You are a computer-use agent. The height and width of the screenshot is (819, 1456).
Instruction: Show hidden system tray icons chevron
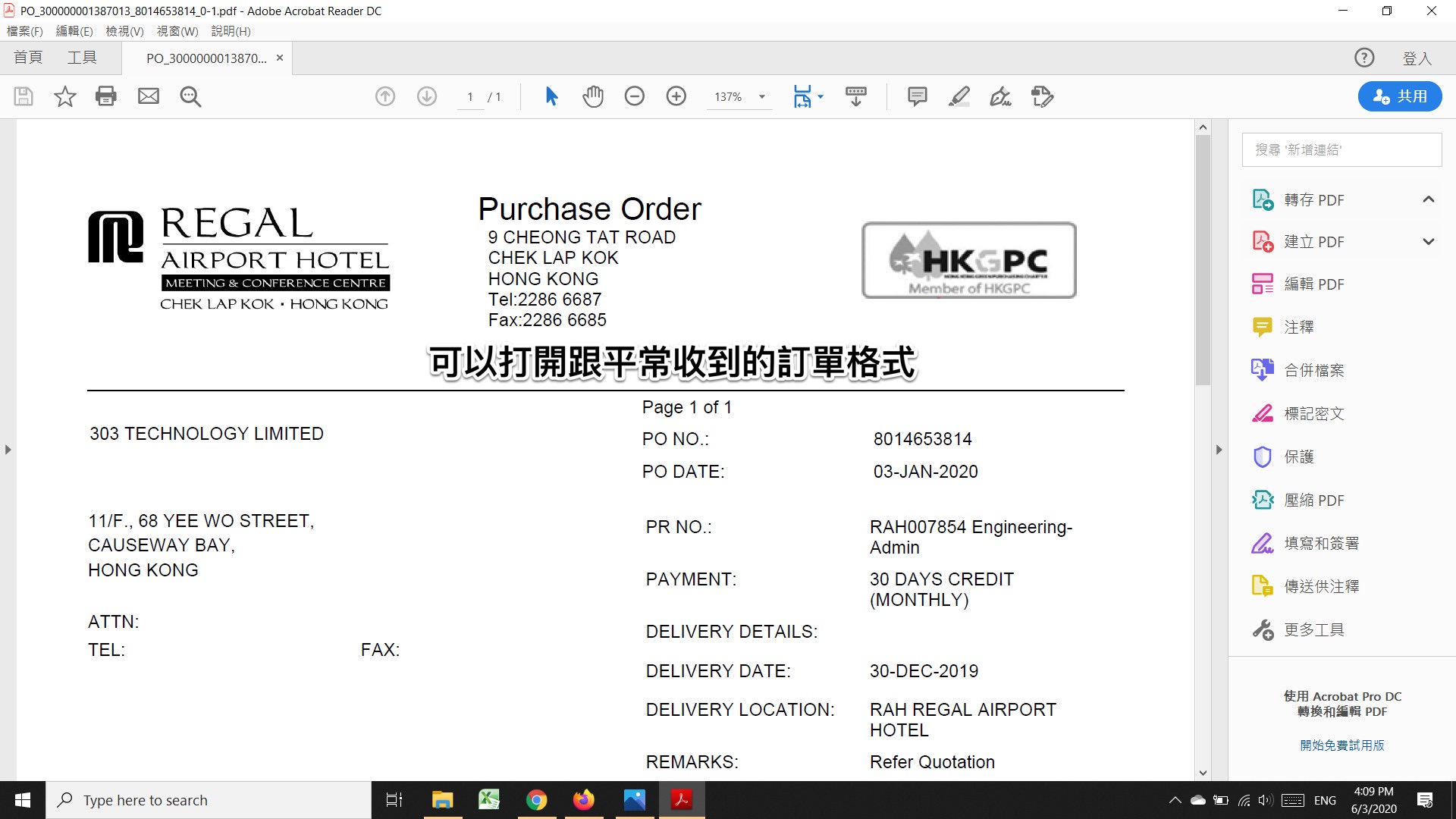tap(1175, 800)
